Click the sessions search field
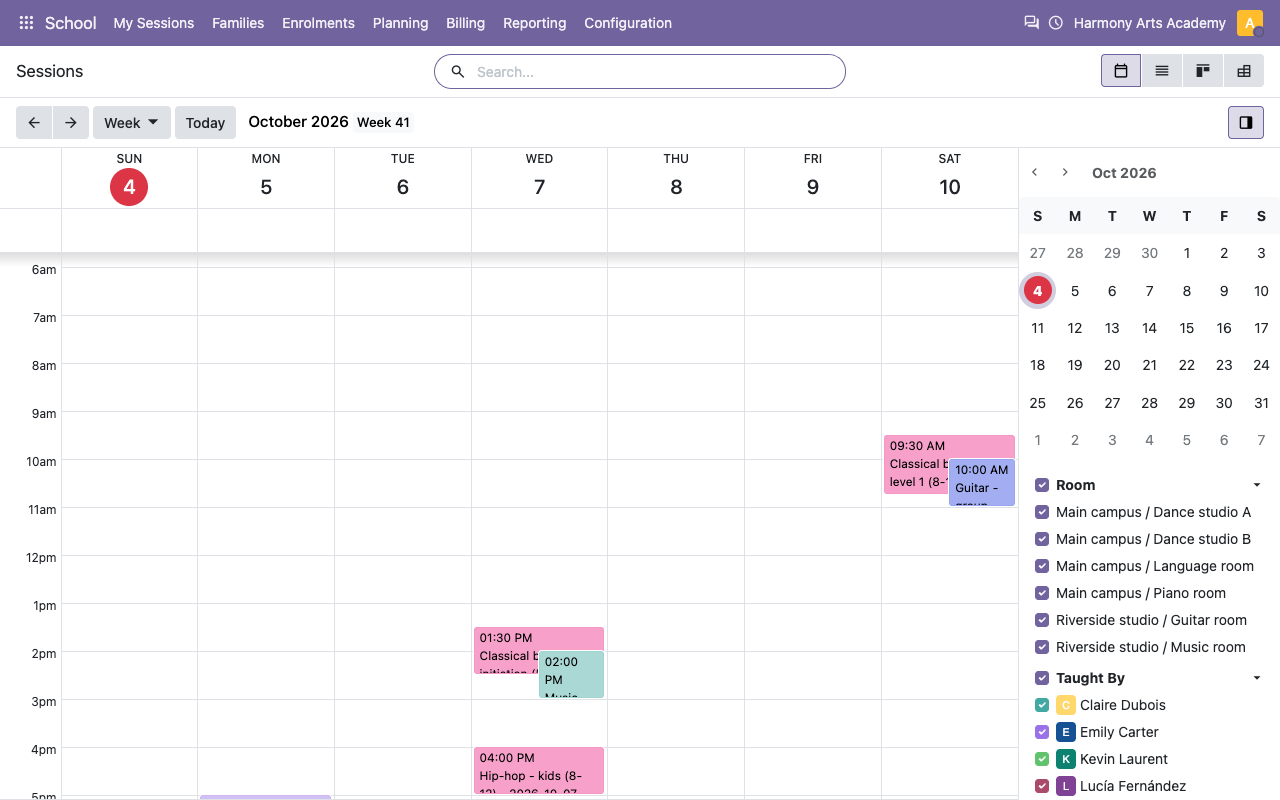The width and height of the screenshot is (1280, 800). click(x=640, y=72)
